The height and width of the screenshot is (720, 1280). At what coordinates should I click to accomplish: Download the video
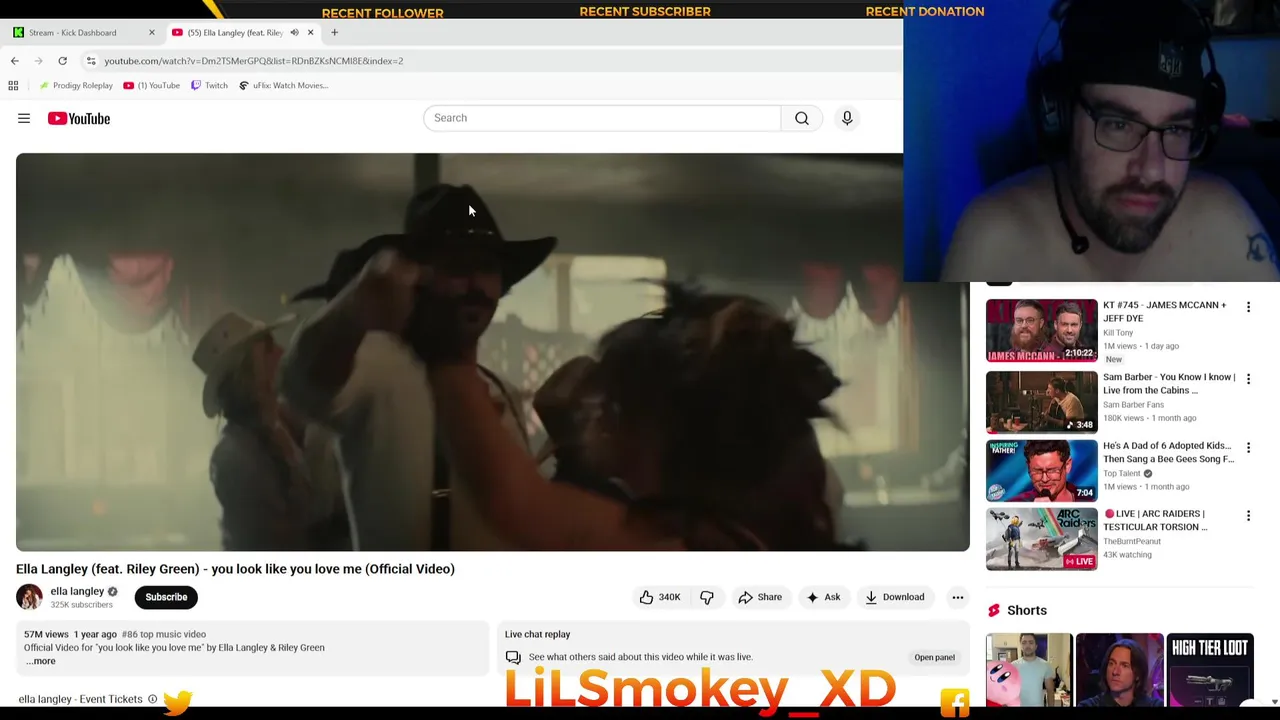[895, 597]
